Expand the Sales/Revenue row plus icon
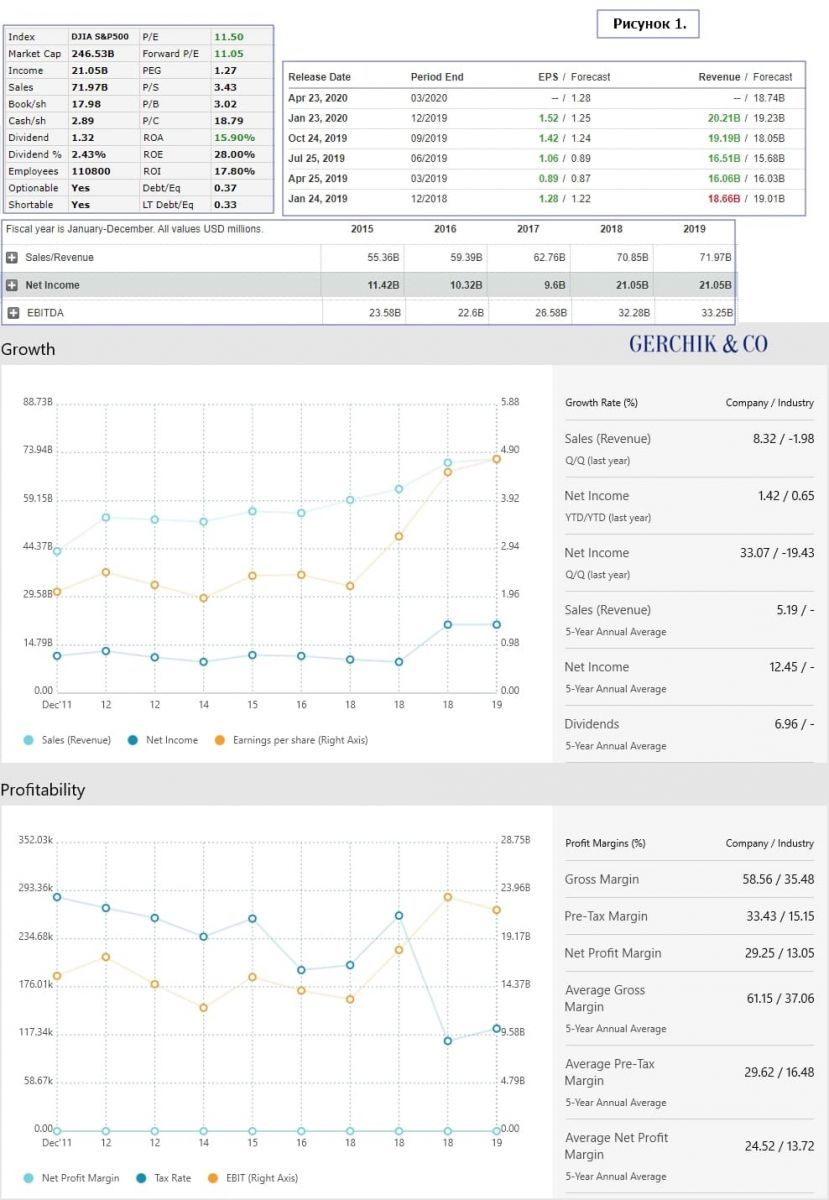Viewport: 829px width, 1200px height. tap(13, 257)
